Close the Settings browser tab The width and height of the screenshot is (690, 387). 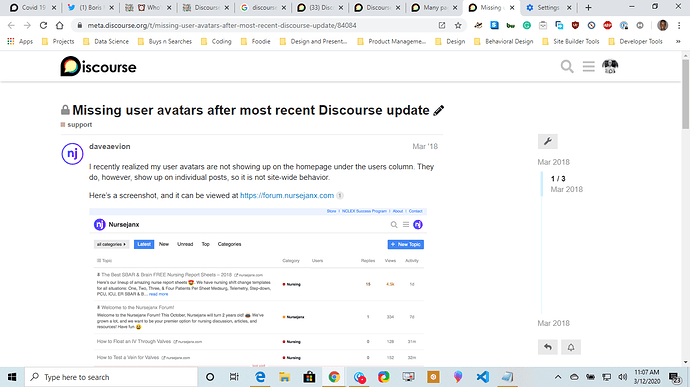click(x=569, y=7)
